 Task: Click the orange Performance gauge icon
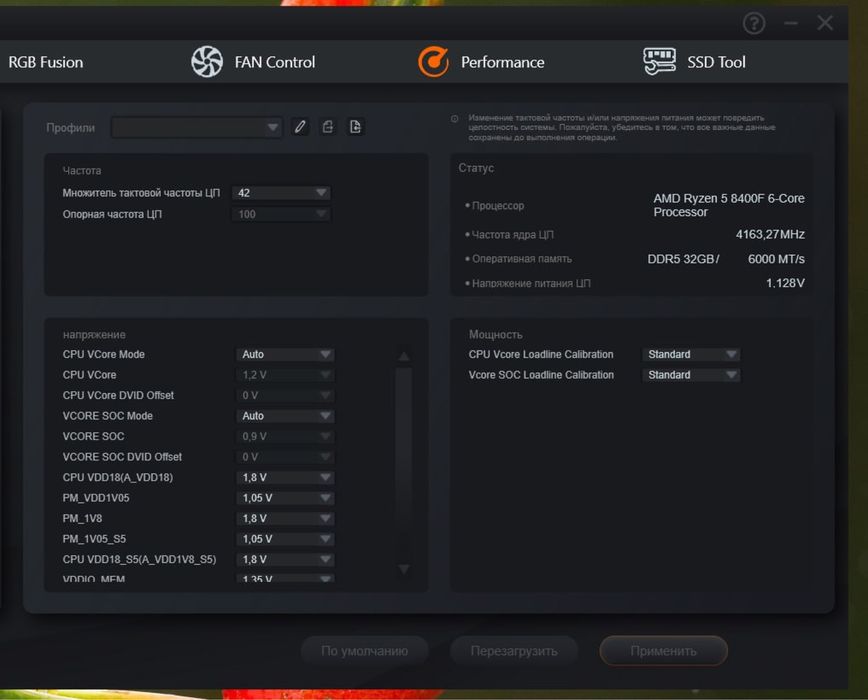pos(433,61)
